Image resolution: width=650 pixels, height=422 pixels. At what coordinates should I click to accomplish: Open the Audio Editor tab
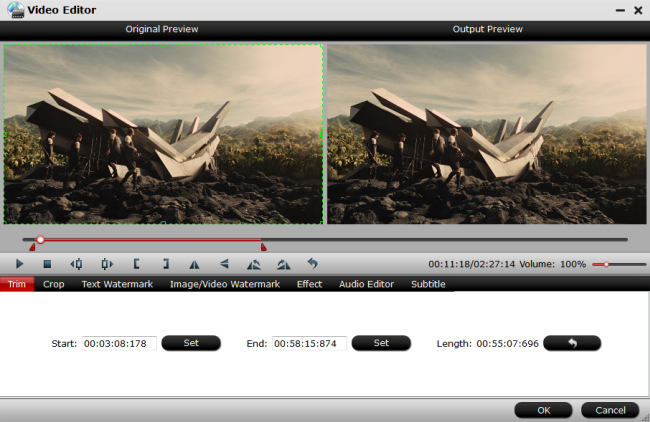(x=366, y=284)
